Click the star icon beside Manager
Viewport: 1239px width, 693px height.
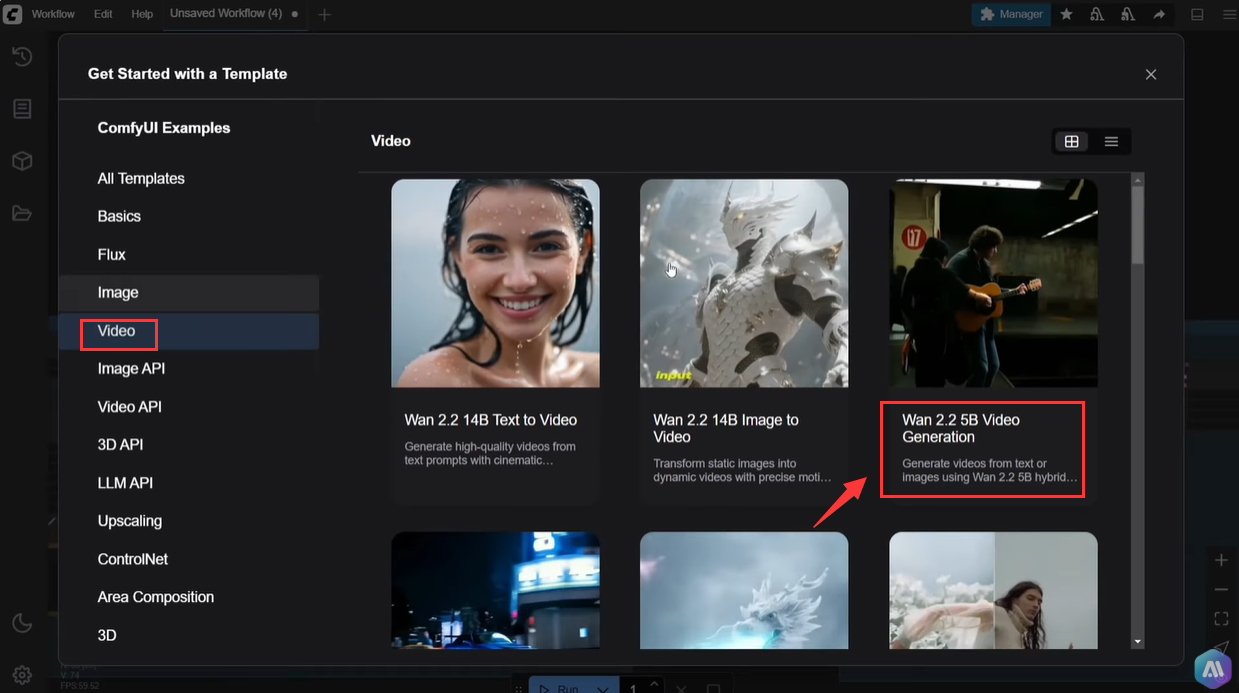click(x=1067, y=14)
